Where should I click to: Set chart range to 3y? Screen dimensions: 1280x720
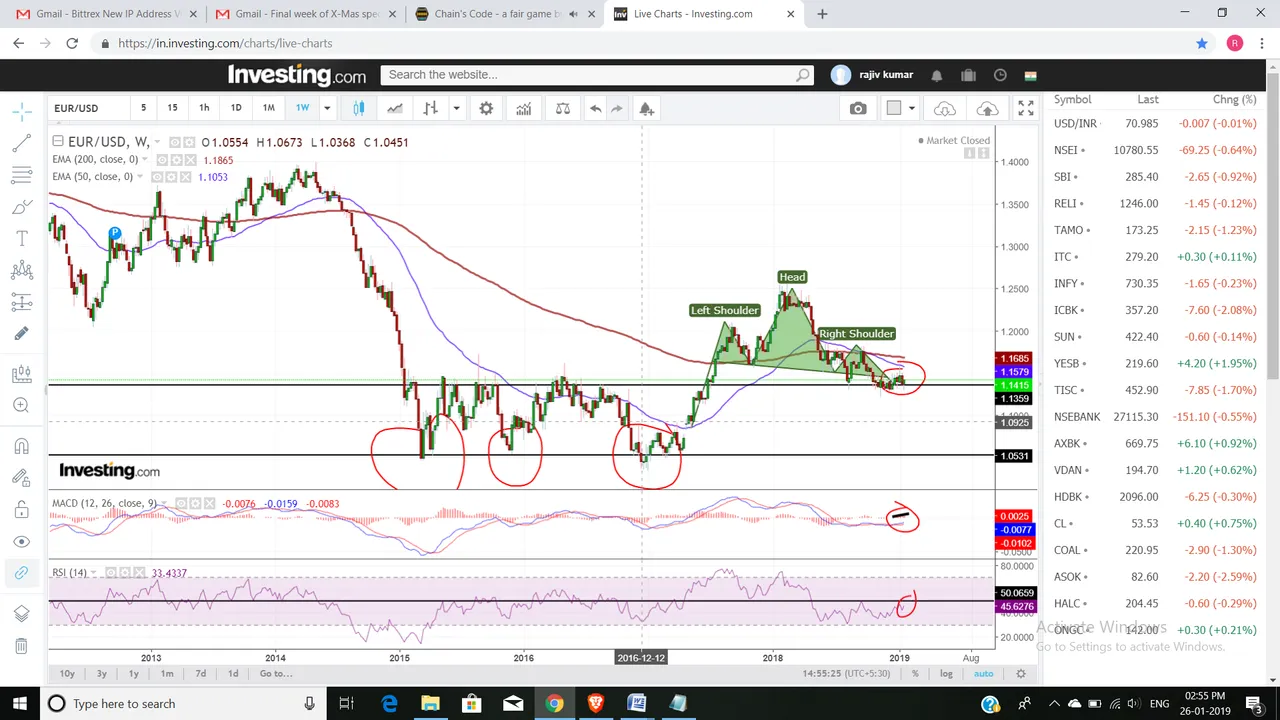[102, 674]
